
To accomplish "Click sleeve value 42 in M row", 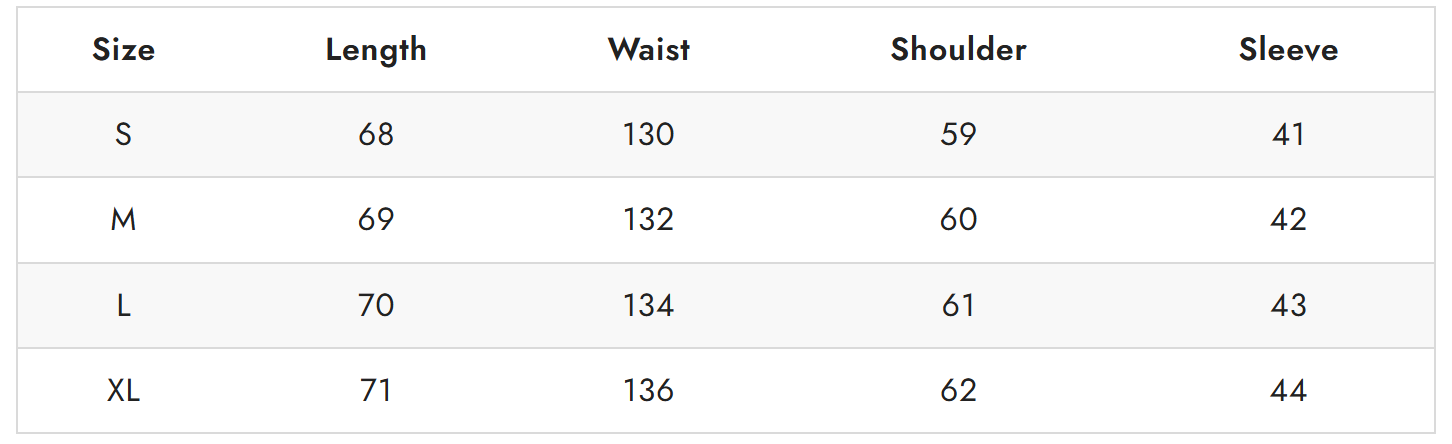I will (x=1288, y=220).
